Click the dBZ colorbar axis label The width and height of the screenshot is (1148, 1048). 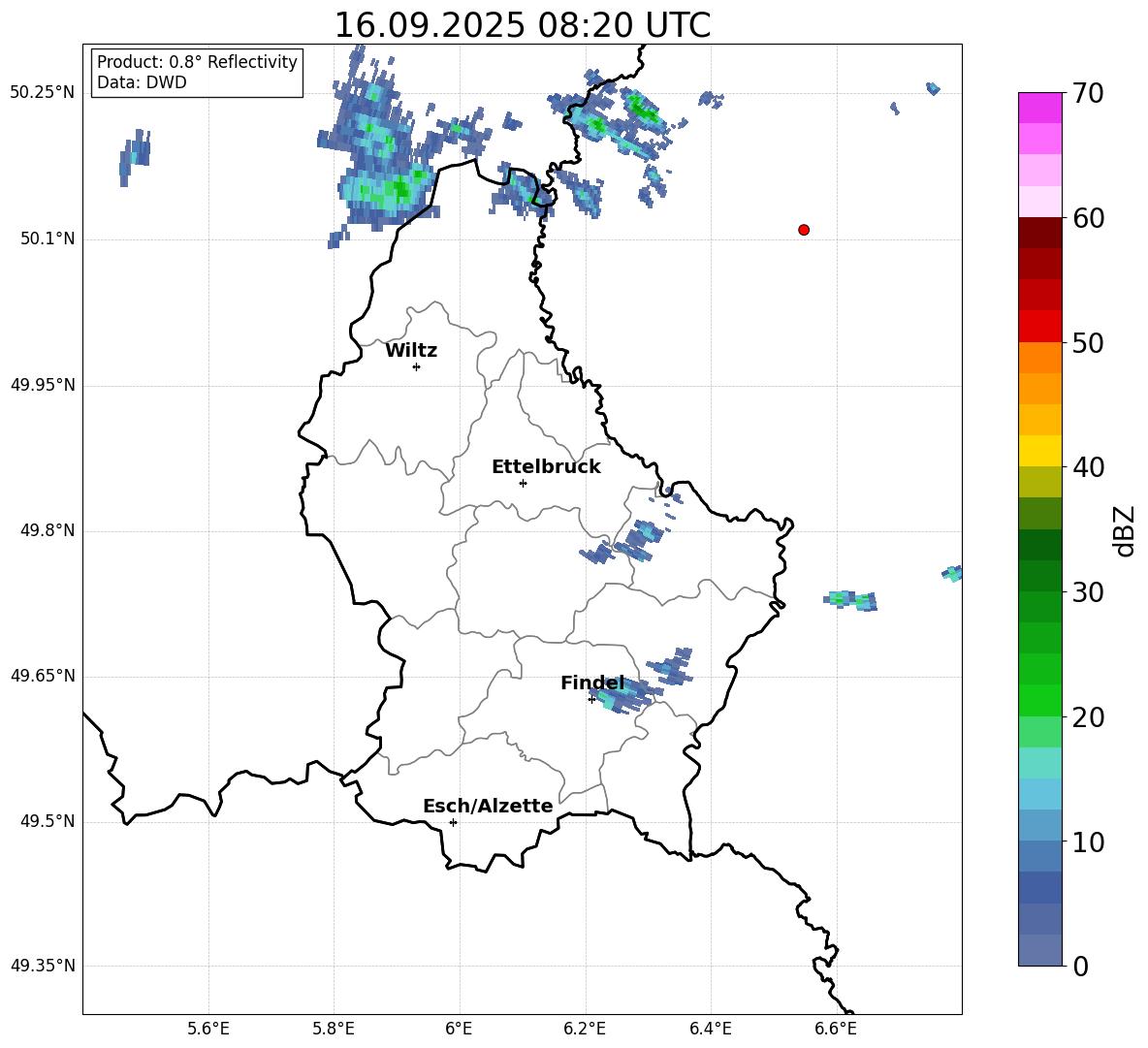point(1125,530)
